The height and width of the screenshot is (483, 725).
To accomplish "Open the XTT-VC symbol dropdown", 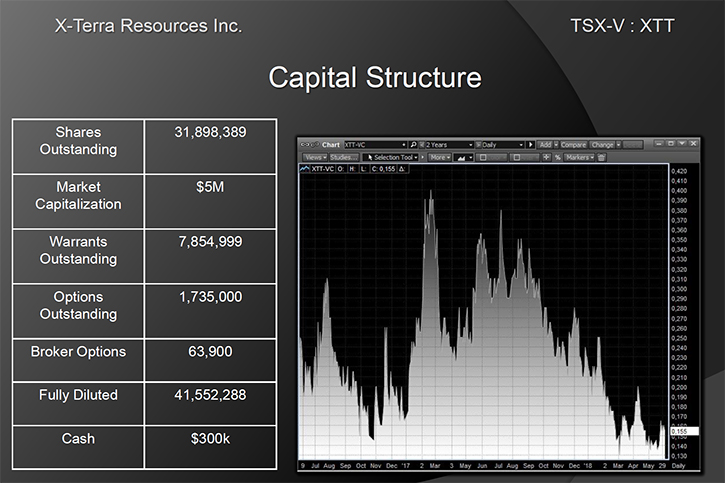I will tap(404, 145).
